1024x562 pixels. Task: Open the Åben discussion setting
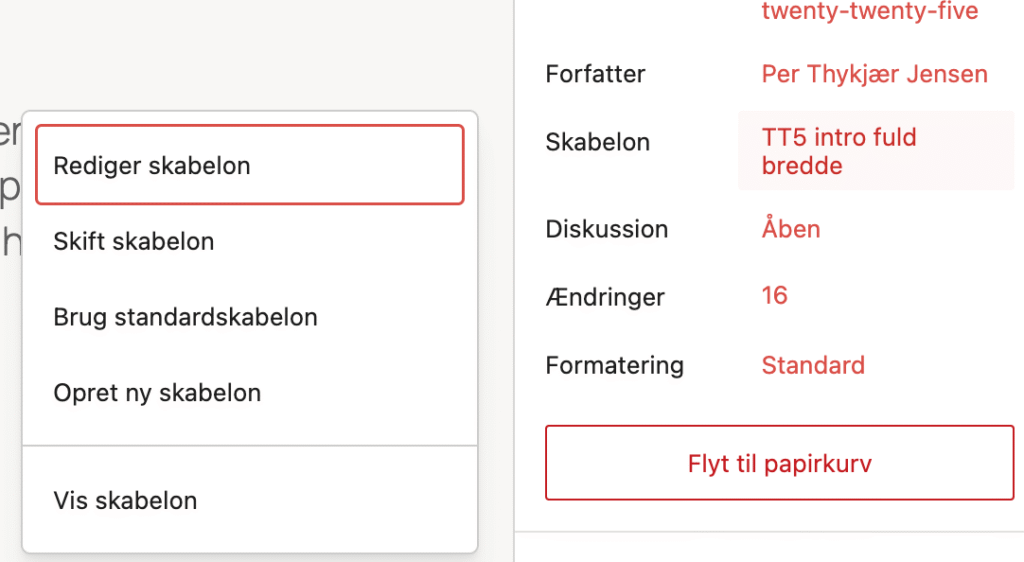pos(791,229)
